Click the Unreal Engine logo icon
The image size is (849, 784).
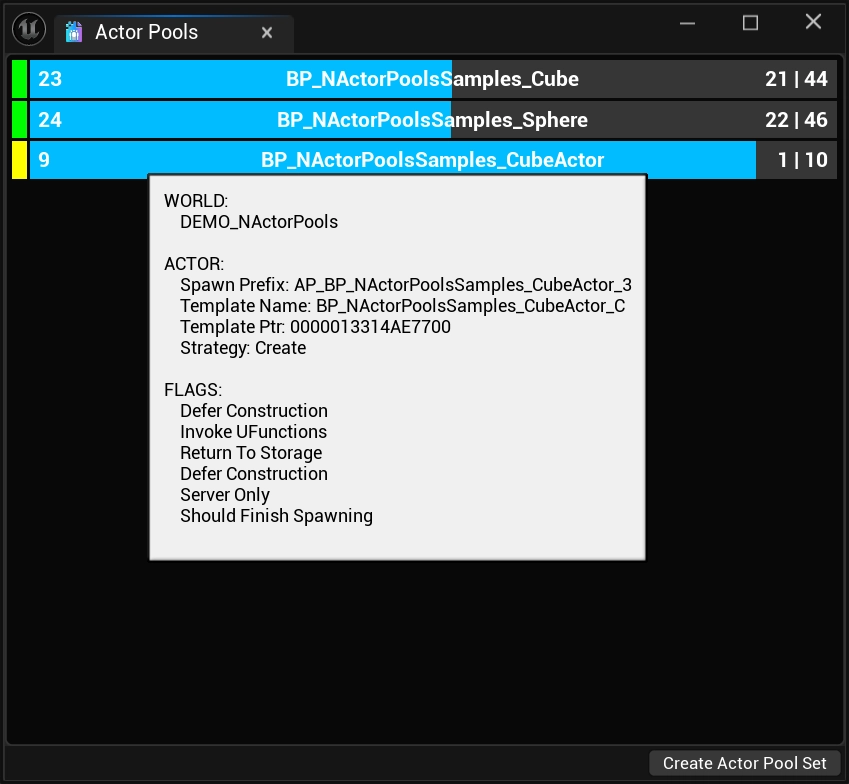pos(29,31)
